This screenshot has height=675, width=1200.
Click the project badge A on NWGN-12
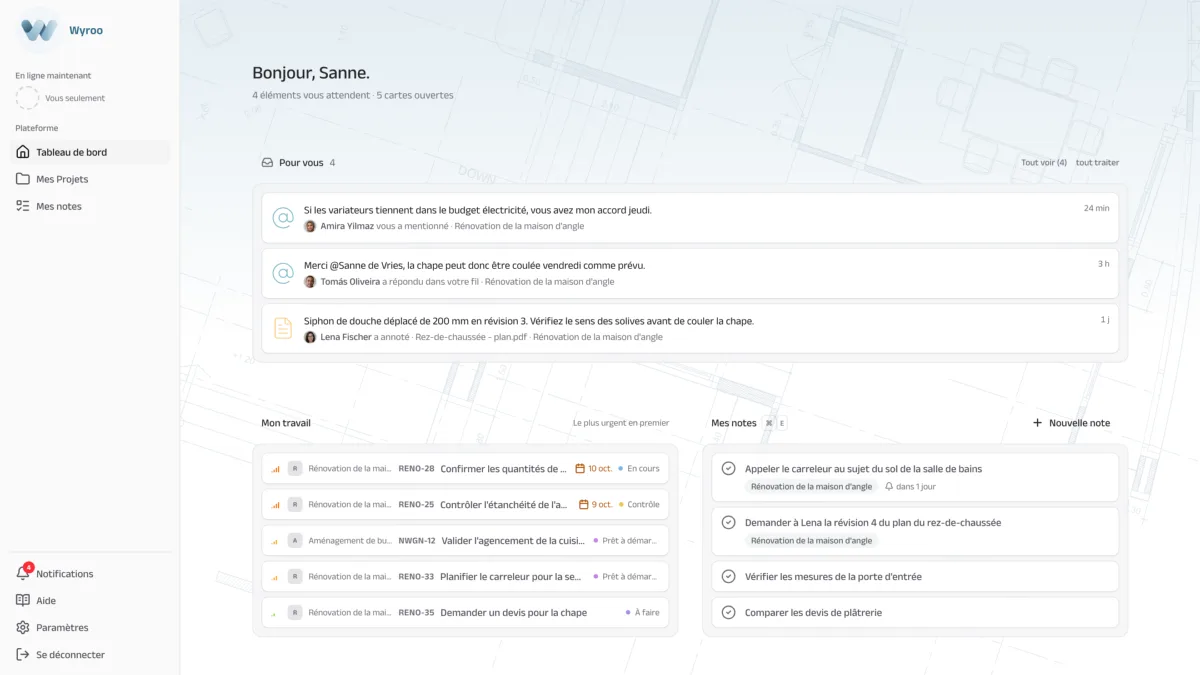295,541
